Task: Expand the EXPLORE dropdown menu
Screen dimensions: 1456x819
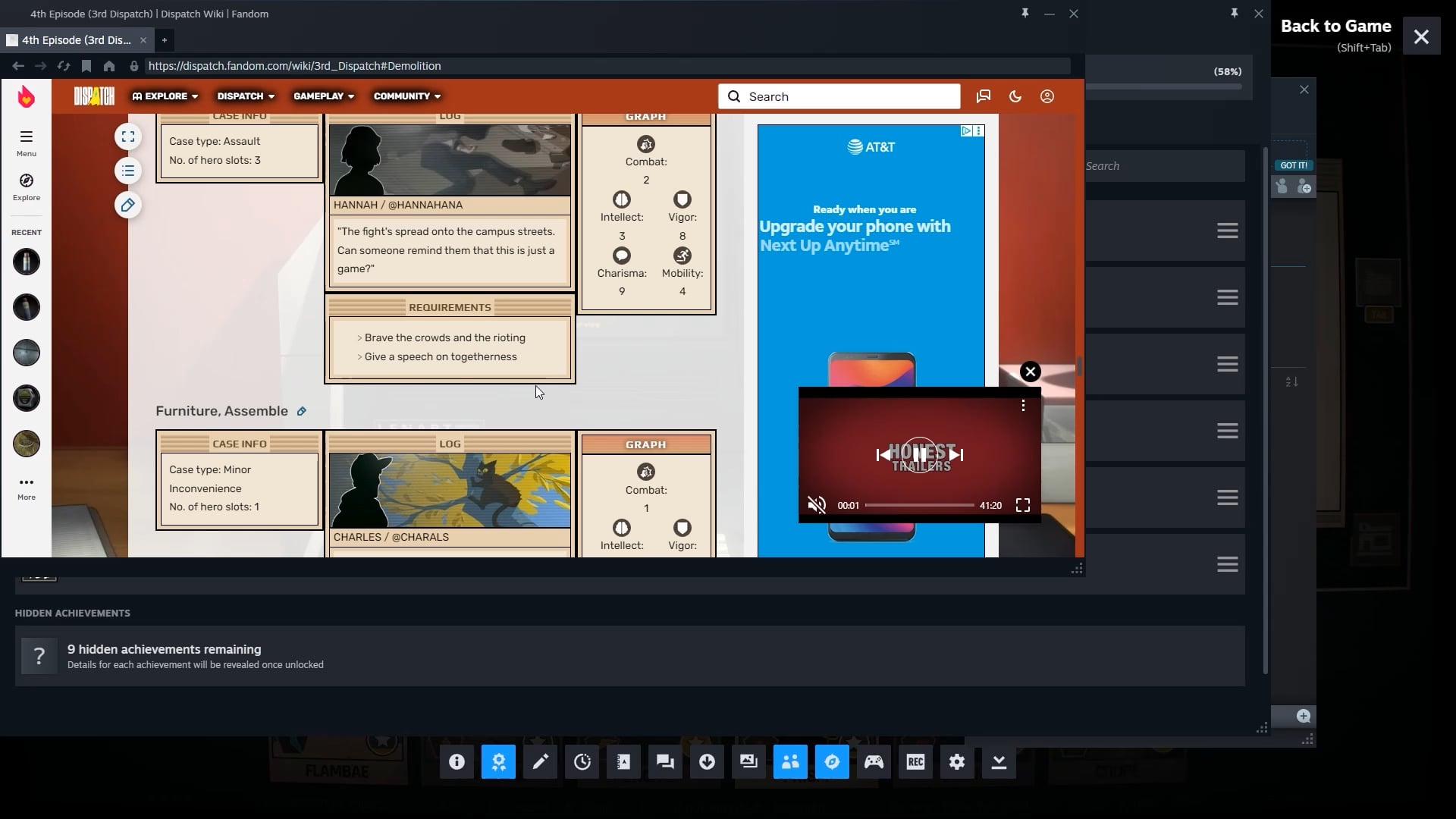Action: 165,96
